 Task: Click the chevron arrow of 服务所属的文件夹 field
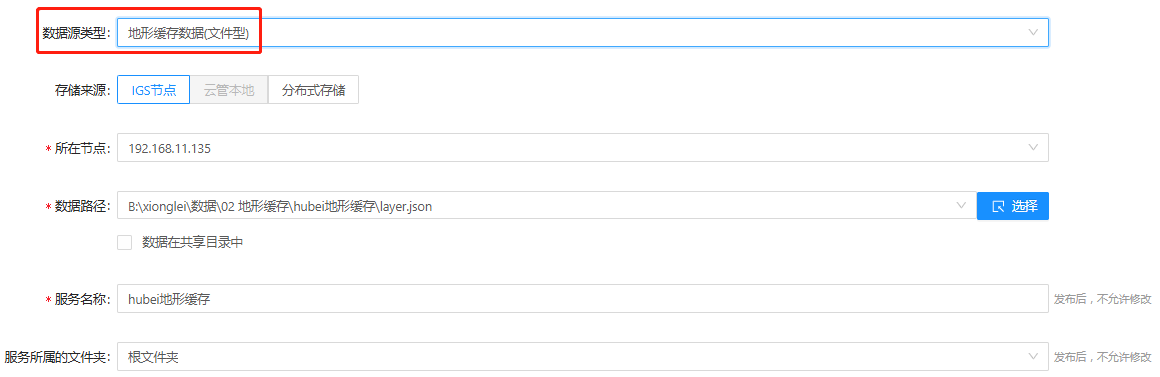coord(1033,357)
